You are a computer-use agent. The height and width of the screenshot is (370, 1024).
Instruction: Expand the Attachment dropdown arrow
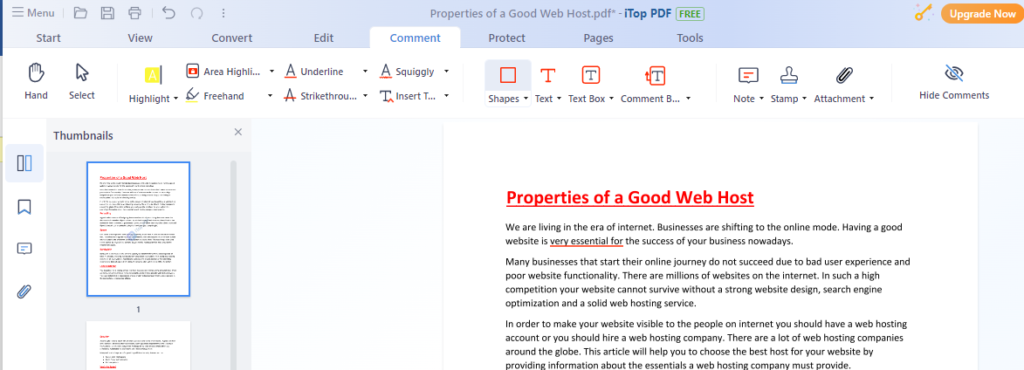(x=871, y=99)
